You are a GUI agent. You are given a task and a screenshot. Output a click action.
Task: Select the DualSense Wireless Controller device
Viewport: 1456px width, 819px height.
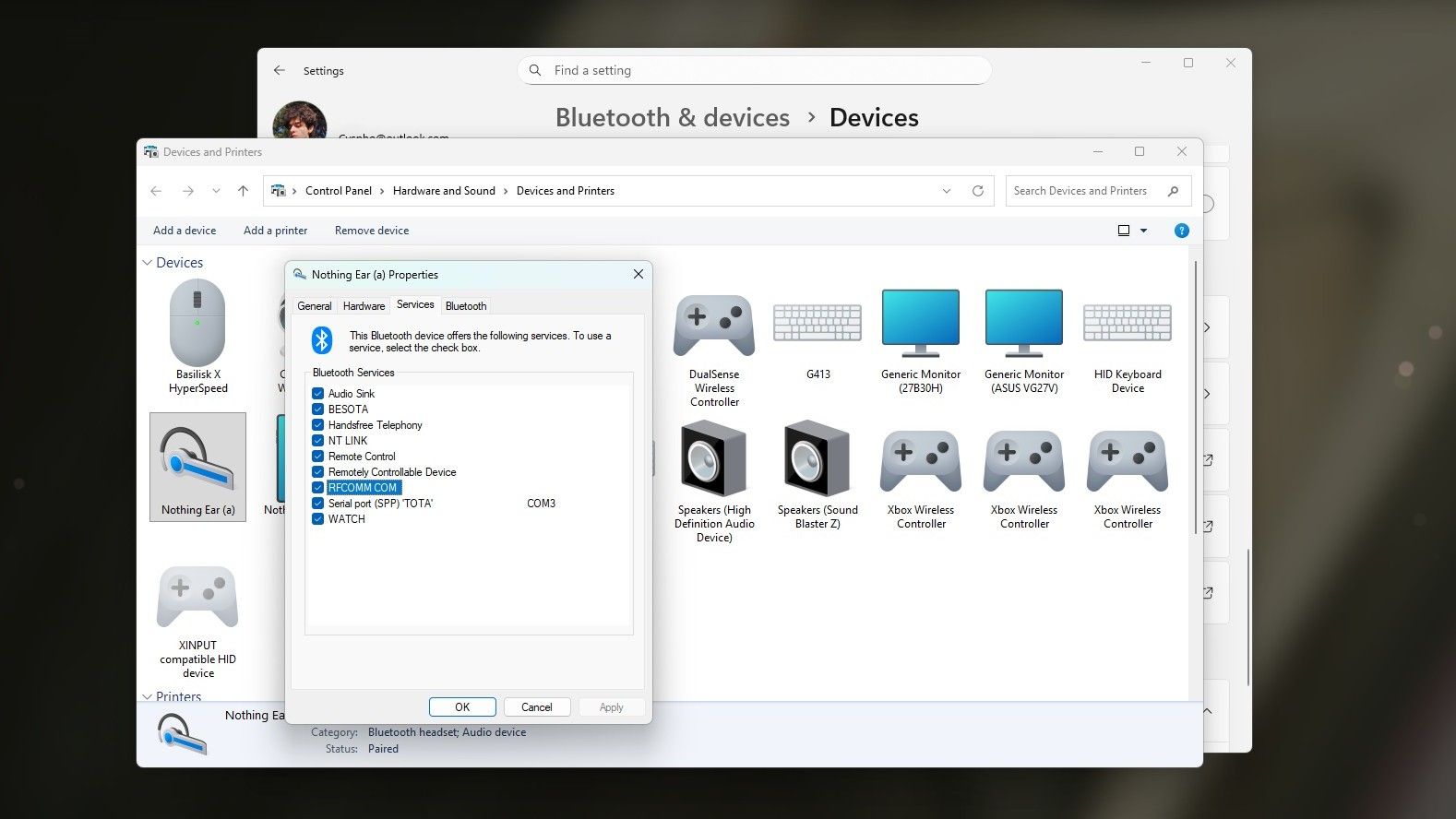[714, 350]
